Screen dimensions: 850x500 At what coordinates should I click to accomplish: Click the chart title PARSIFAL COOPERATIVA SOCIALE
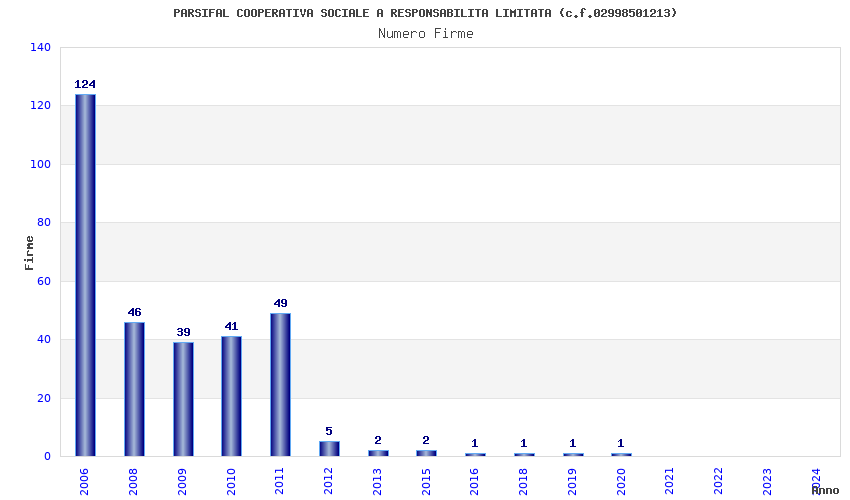425,13
